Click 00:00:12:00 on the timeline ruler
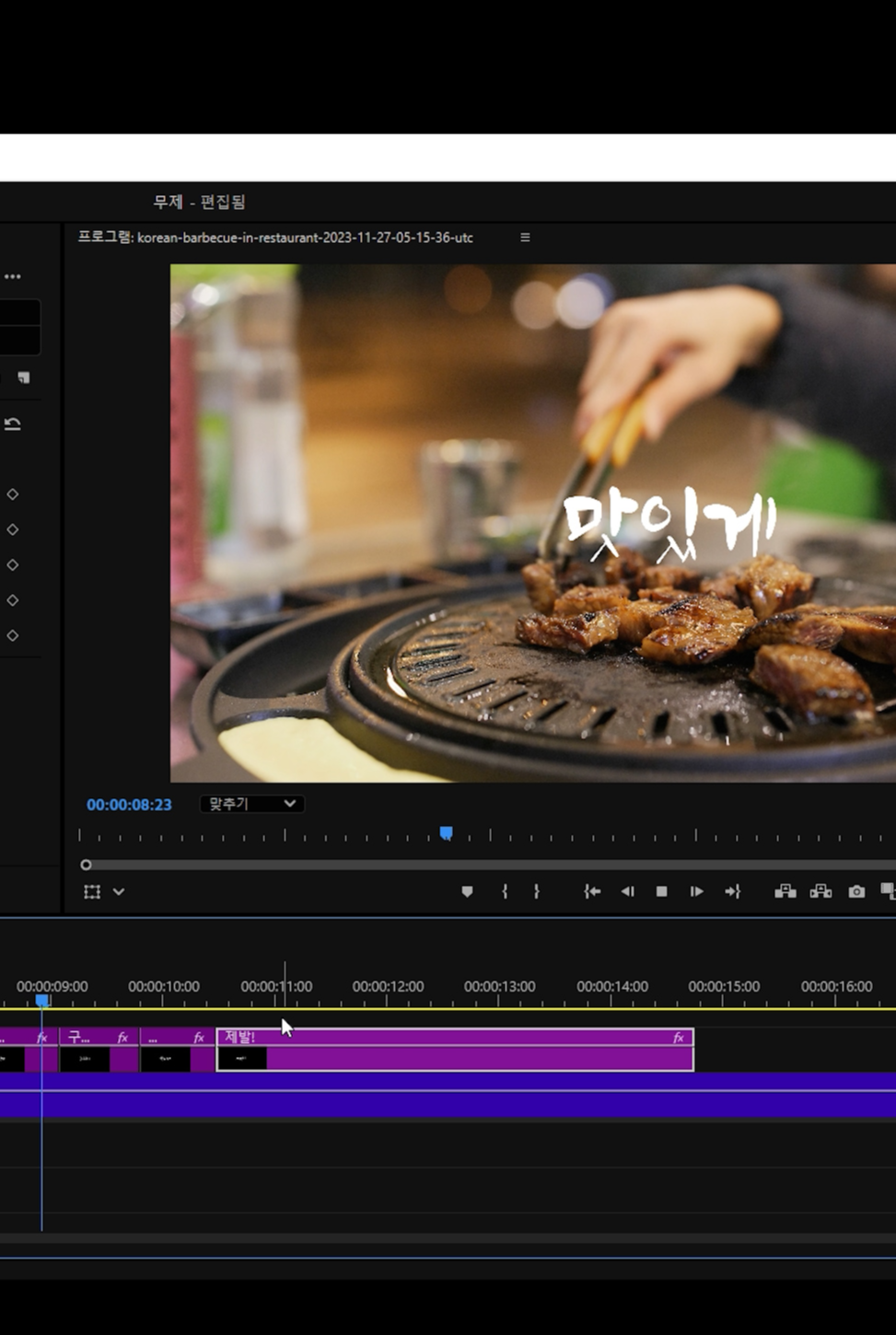 pyautogui.click(x=388, y=986)
